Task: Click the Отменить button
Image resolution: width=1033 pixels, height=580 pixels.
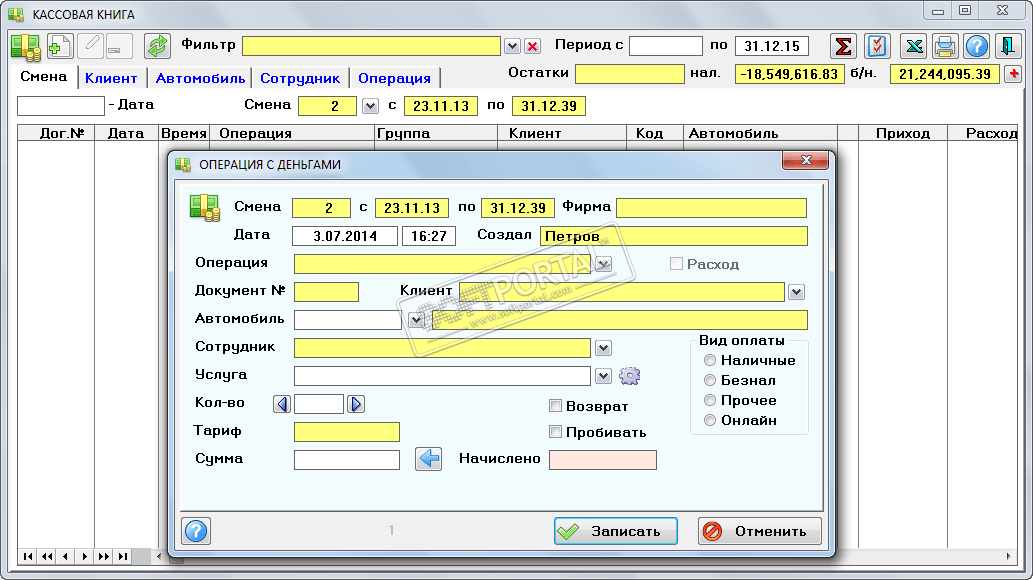Action: [x=760, y=531]
